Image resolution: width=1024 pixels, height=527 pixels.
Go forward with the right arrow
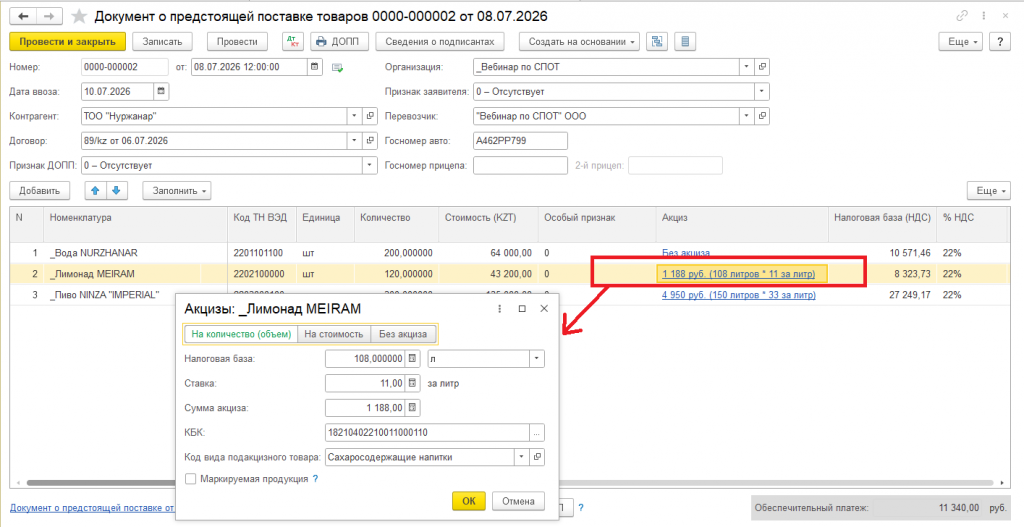[x=49, y=16]
